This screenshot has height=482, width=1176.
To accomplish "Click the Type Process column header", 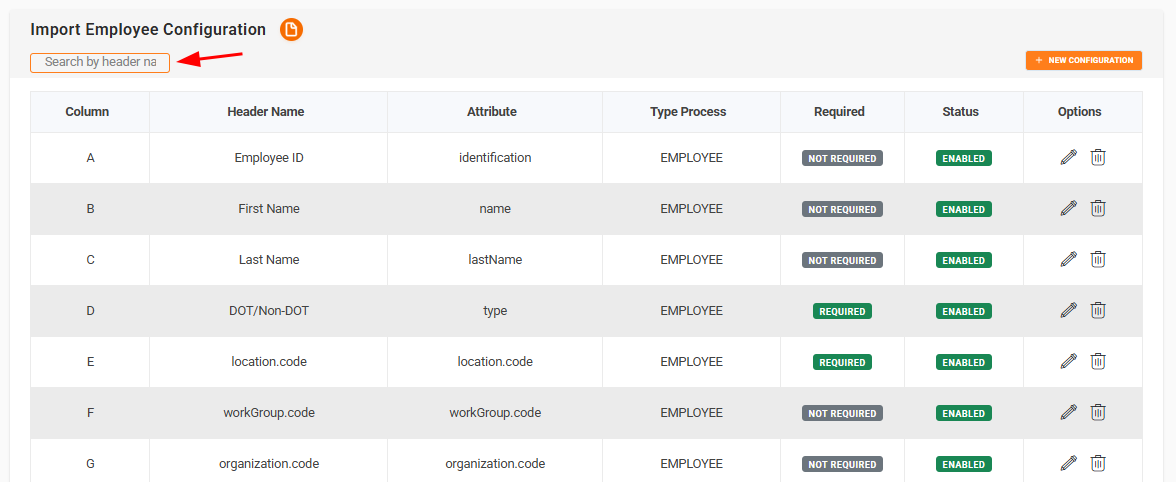I will point(688,112).
